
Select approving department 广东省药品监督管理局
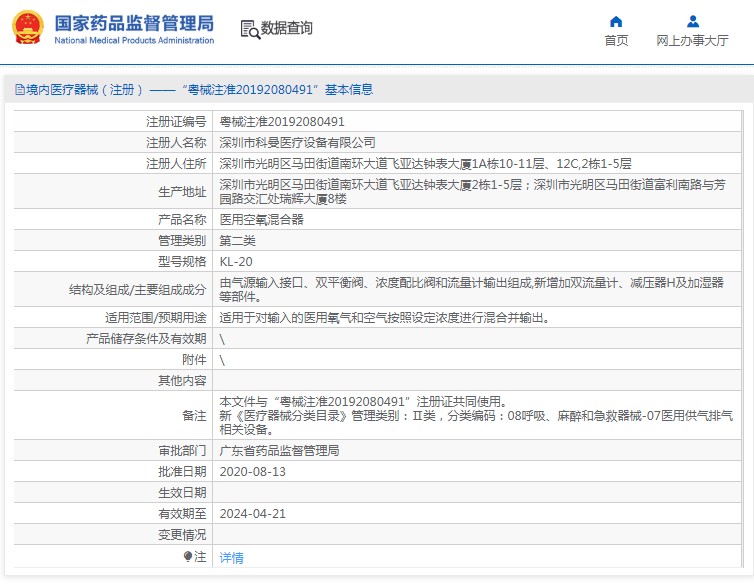click(x=279, y=451)
